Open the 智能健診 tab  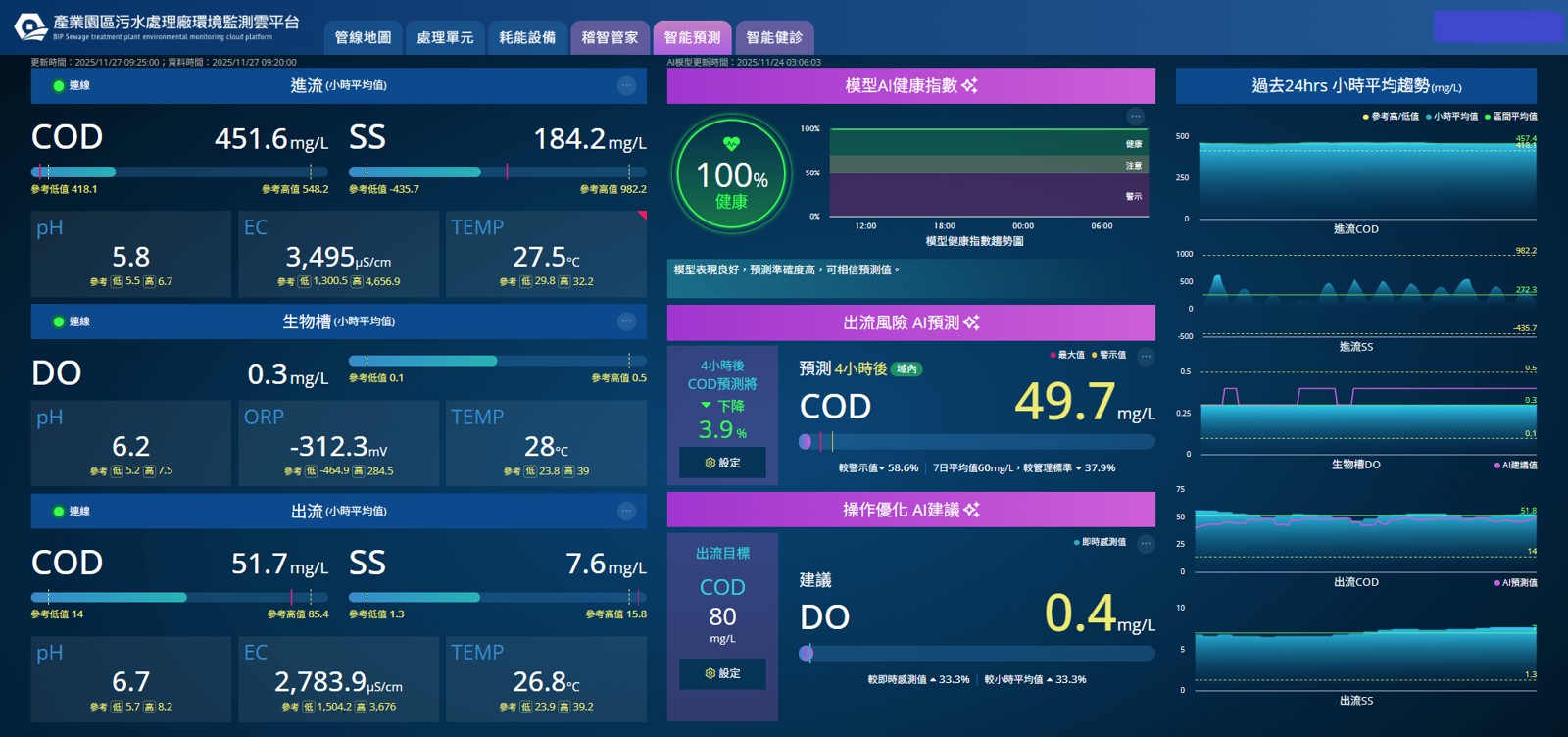(x=774, y=37)
